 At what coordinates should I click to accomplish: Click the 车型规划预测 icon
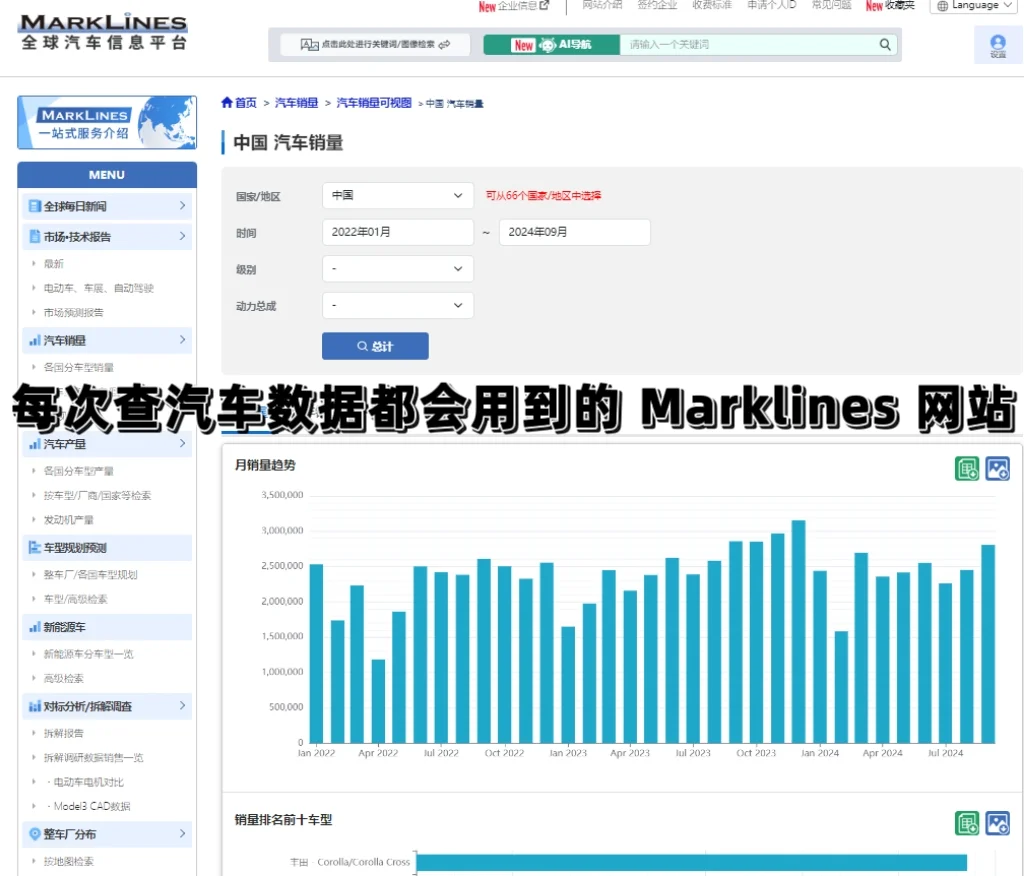tap(35, 547)
